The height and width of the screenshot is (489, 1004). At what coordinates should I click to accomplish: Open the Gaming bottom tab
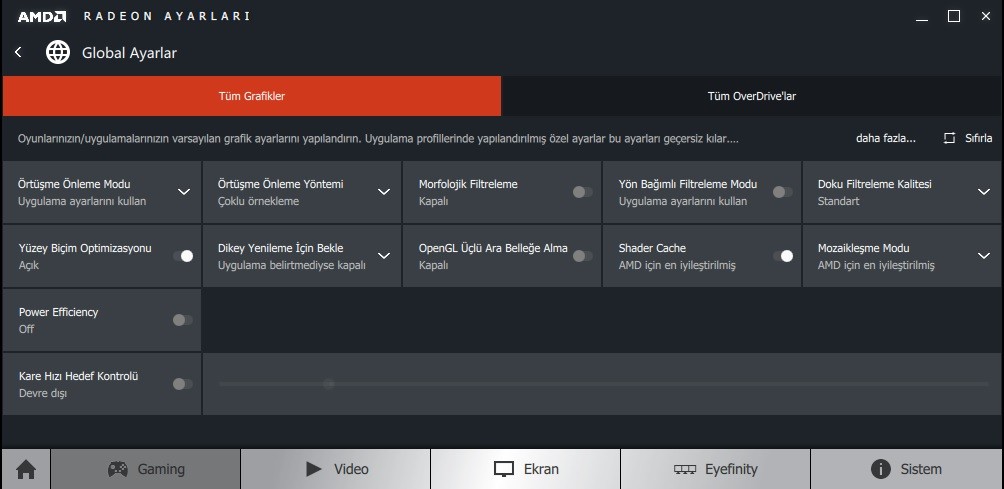(x=145, y=469)
